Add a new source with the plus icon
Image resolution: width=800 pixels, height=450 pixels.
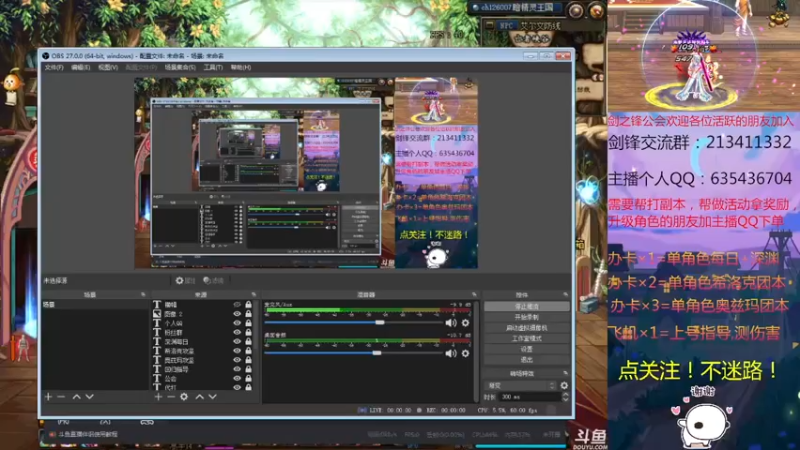coord(158,396)
